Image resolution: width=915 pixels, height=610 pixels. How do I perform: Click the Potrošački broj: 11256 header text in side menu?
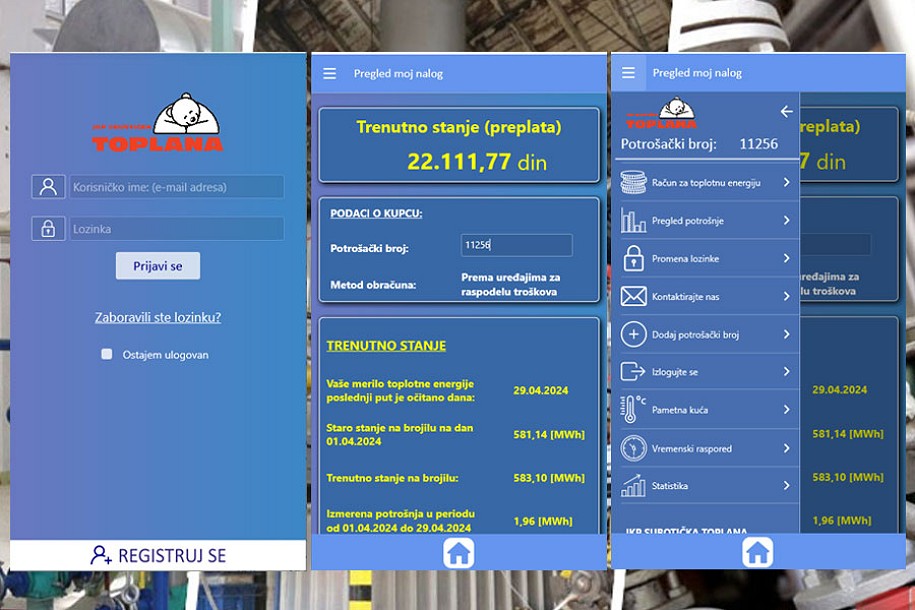pos(699,144)
